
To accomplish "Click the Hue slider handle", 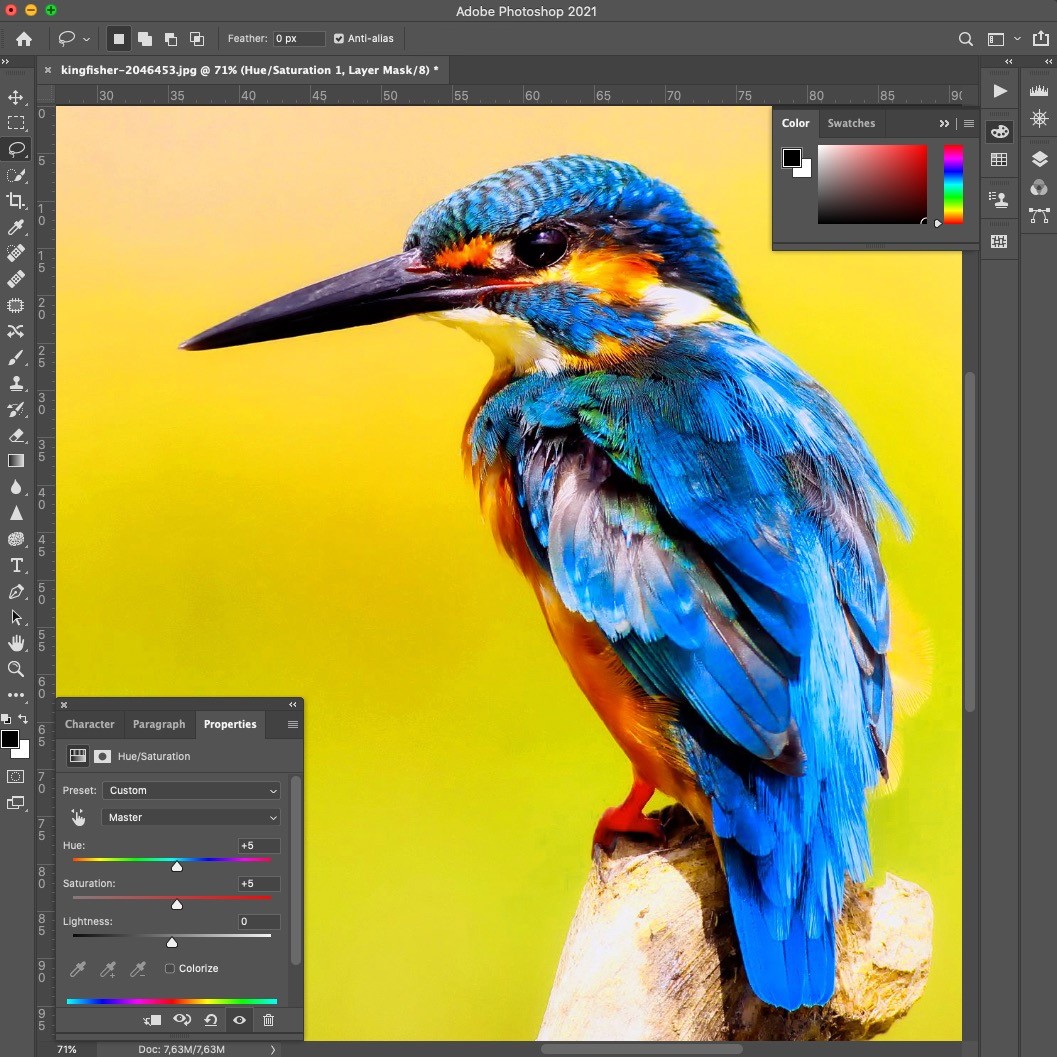I will pos(177,866).
